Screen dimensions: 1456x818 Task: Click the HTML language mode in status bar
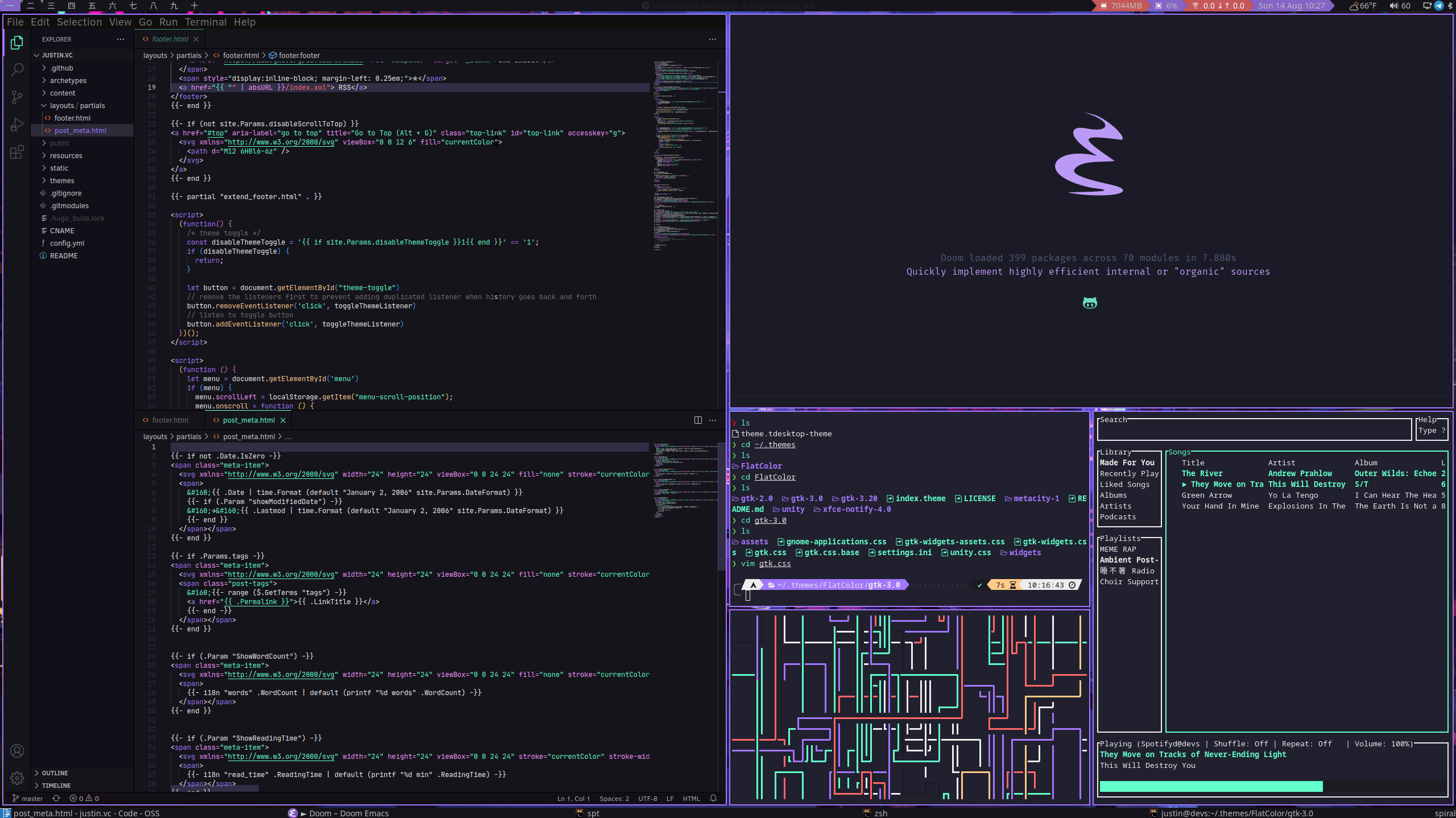tap(691, 799)
